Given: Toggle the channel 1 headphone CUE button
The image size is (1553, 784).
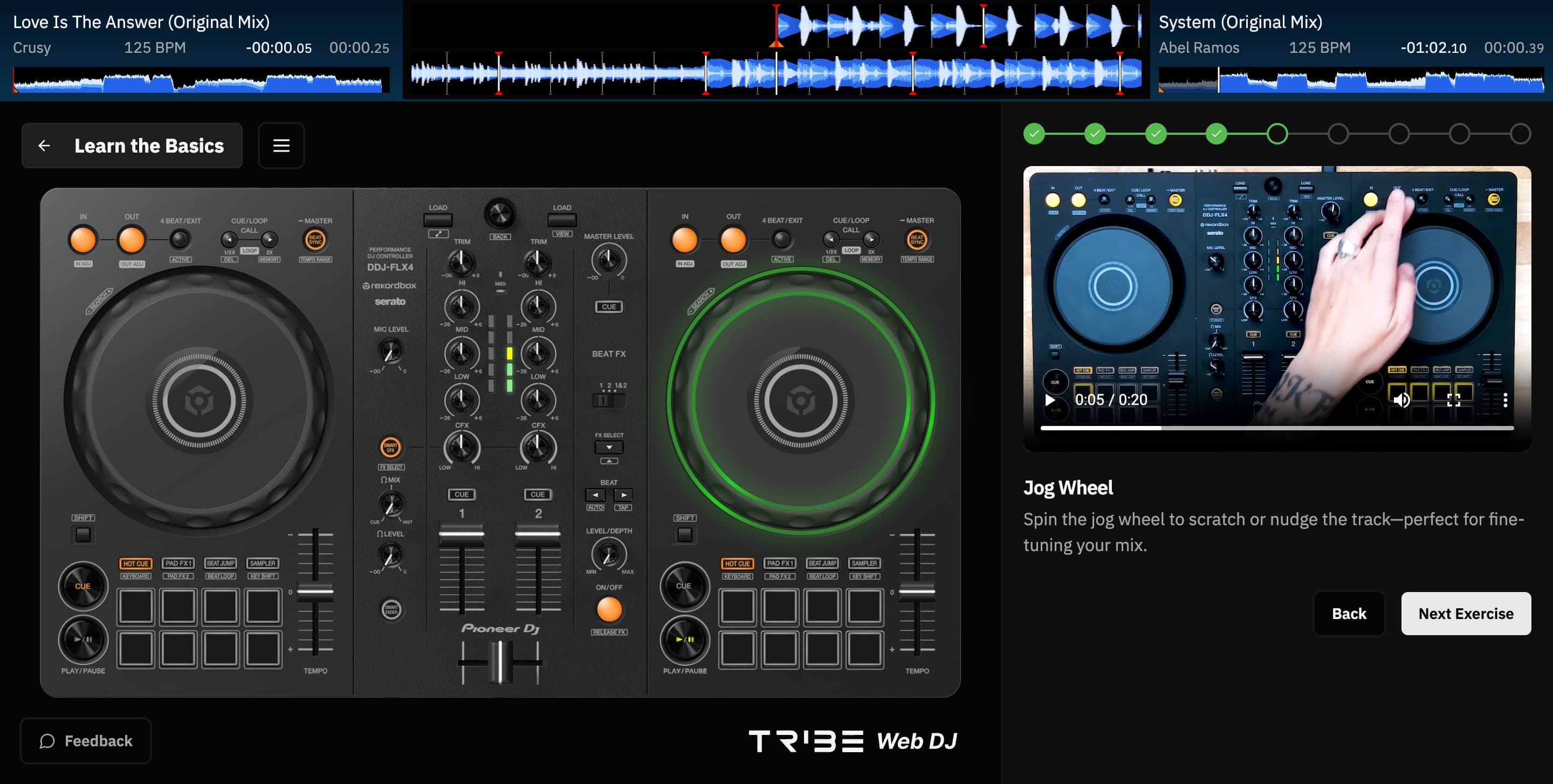Looking at the screenshot, I should 462,494.
